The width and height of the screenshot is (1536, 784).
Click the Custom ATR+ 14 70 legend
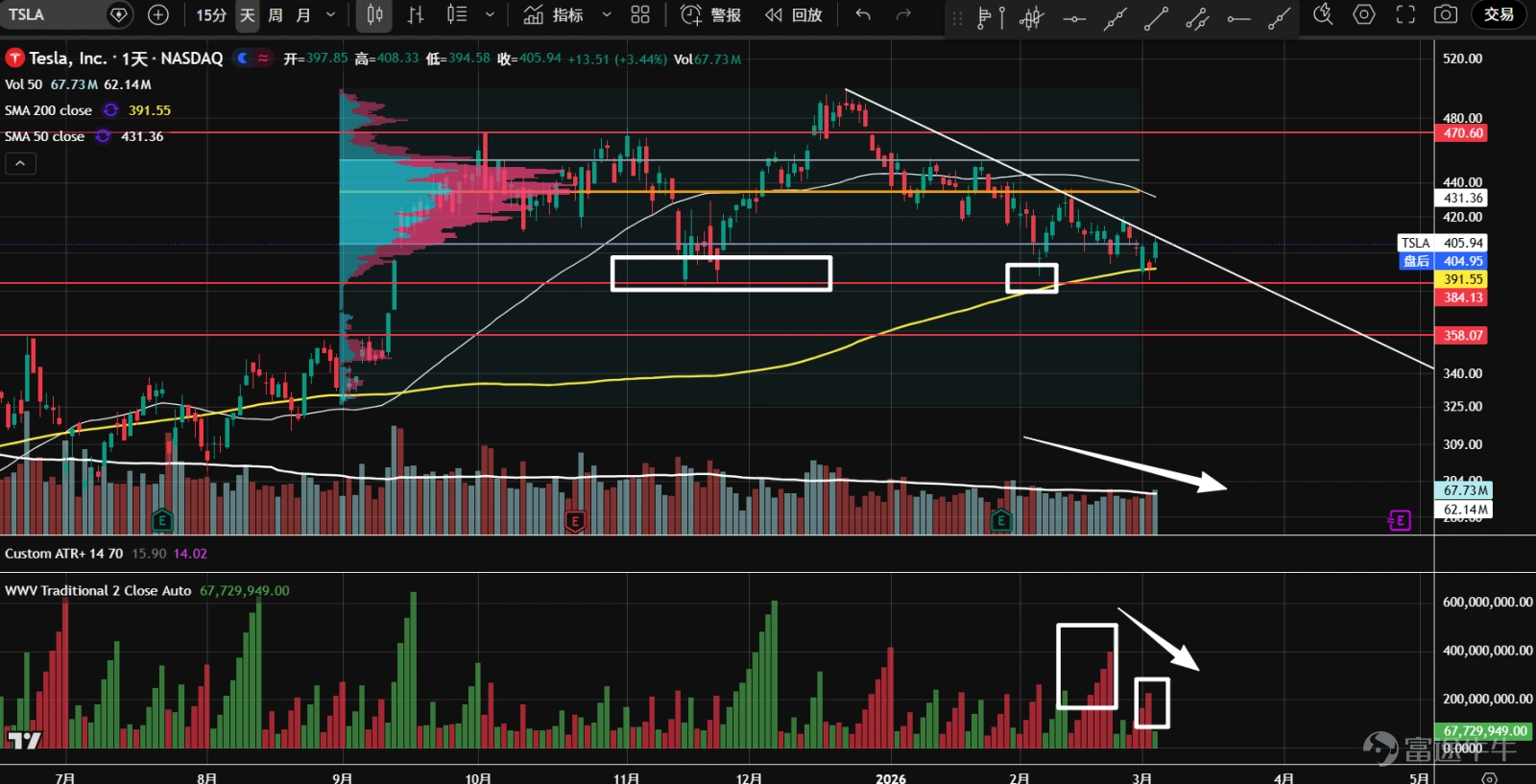coord(63,554)
